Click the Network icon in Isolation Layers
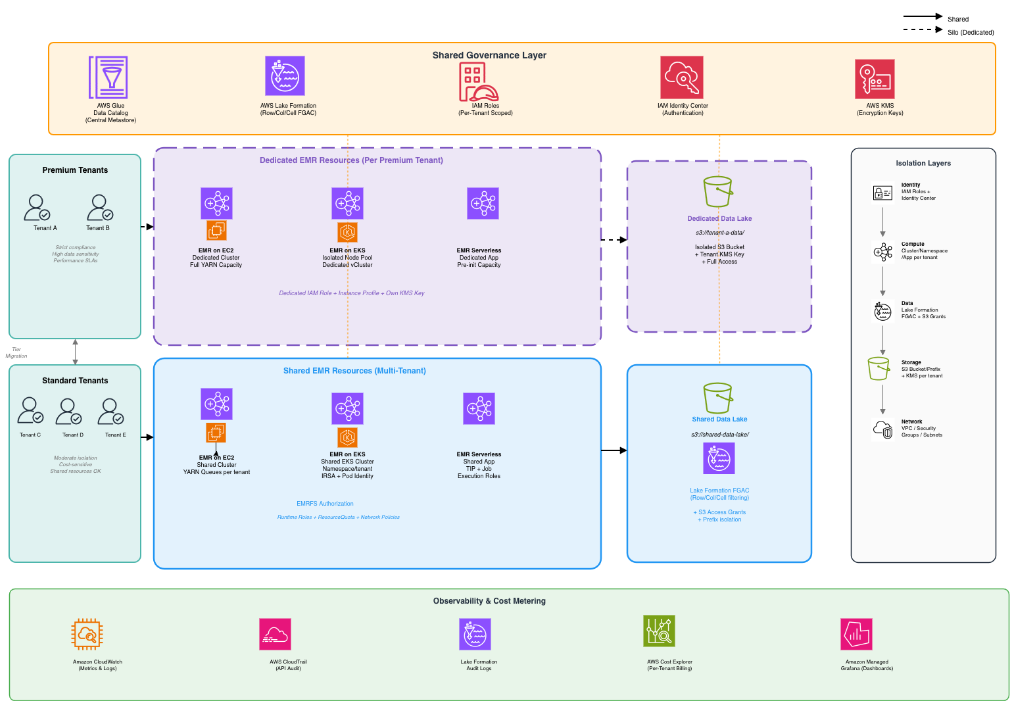This screenshot has height=712, width=1017. (x=882, y=429)
